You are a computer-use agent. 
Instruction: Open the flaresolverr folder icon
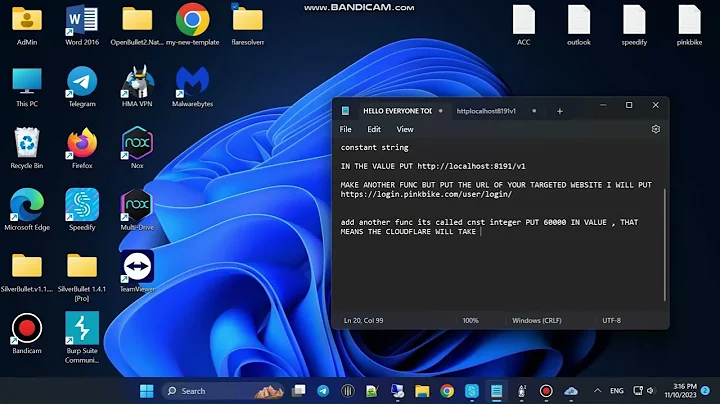(248, 25)
